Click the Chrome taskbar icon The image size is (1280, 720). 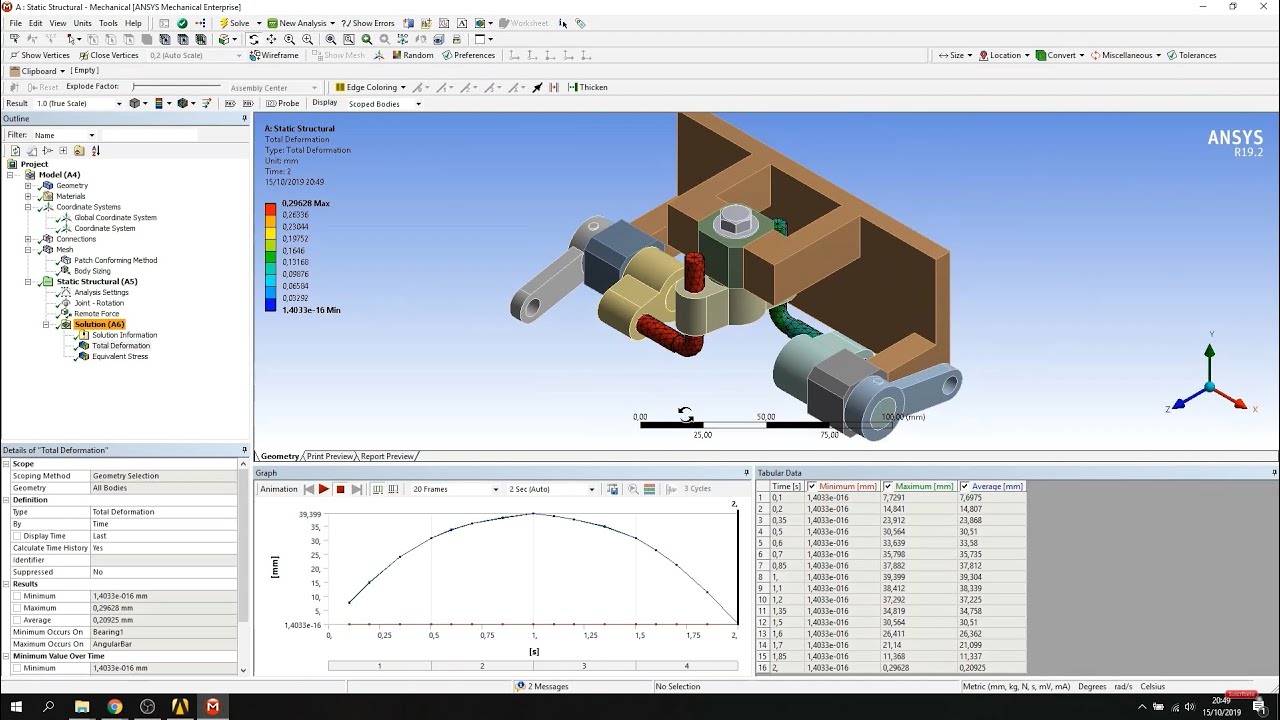tap(115, 706)
